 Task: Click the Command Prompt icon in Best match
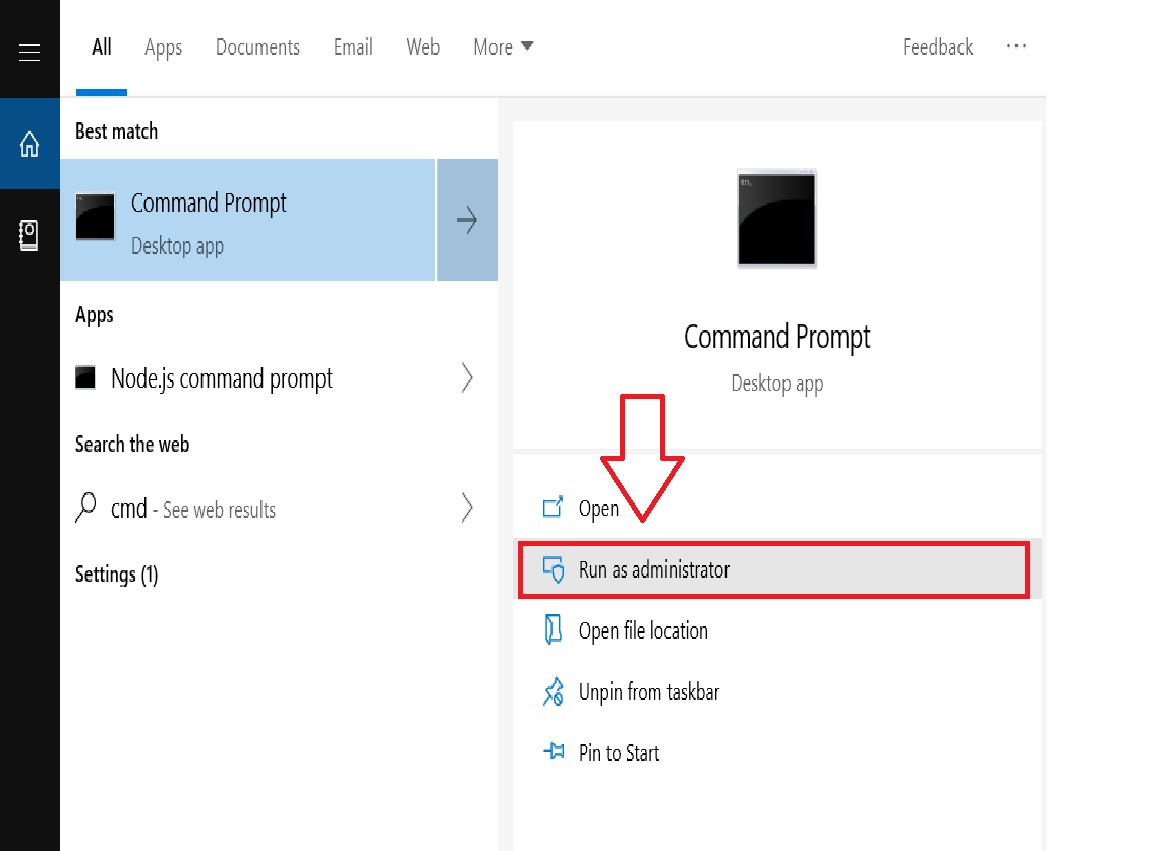96,217
